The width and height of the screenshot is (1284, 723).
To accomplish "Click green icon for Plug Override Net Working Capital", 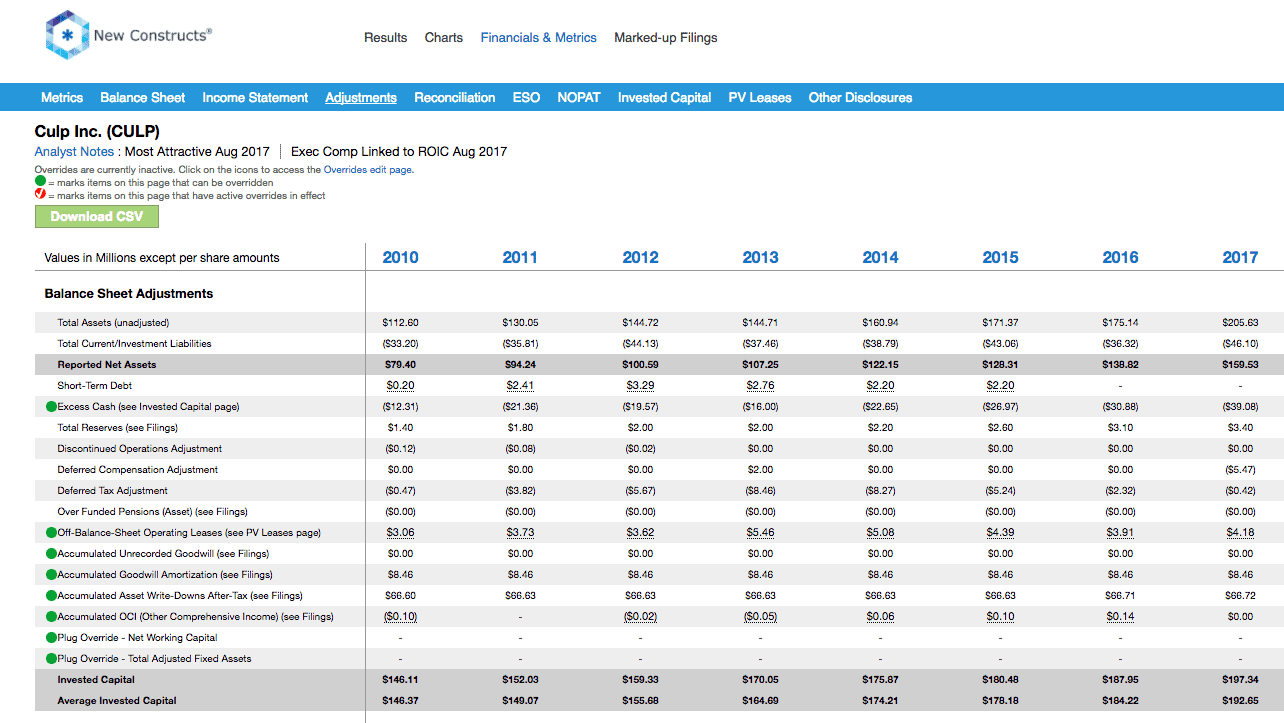I will point(51,638).
